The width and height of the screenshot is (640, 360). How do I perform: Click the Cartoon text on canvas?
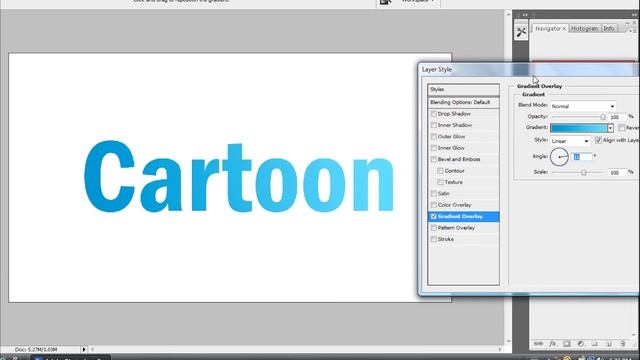(239, 176)
